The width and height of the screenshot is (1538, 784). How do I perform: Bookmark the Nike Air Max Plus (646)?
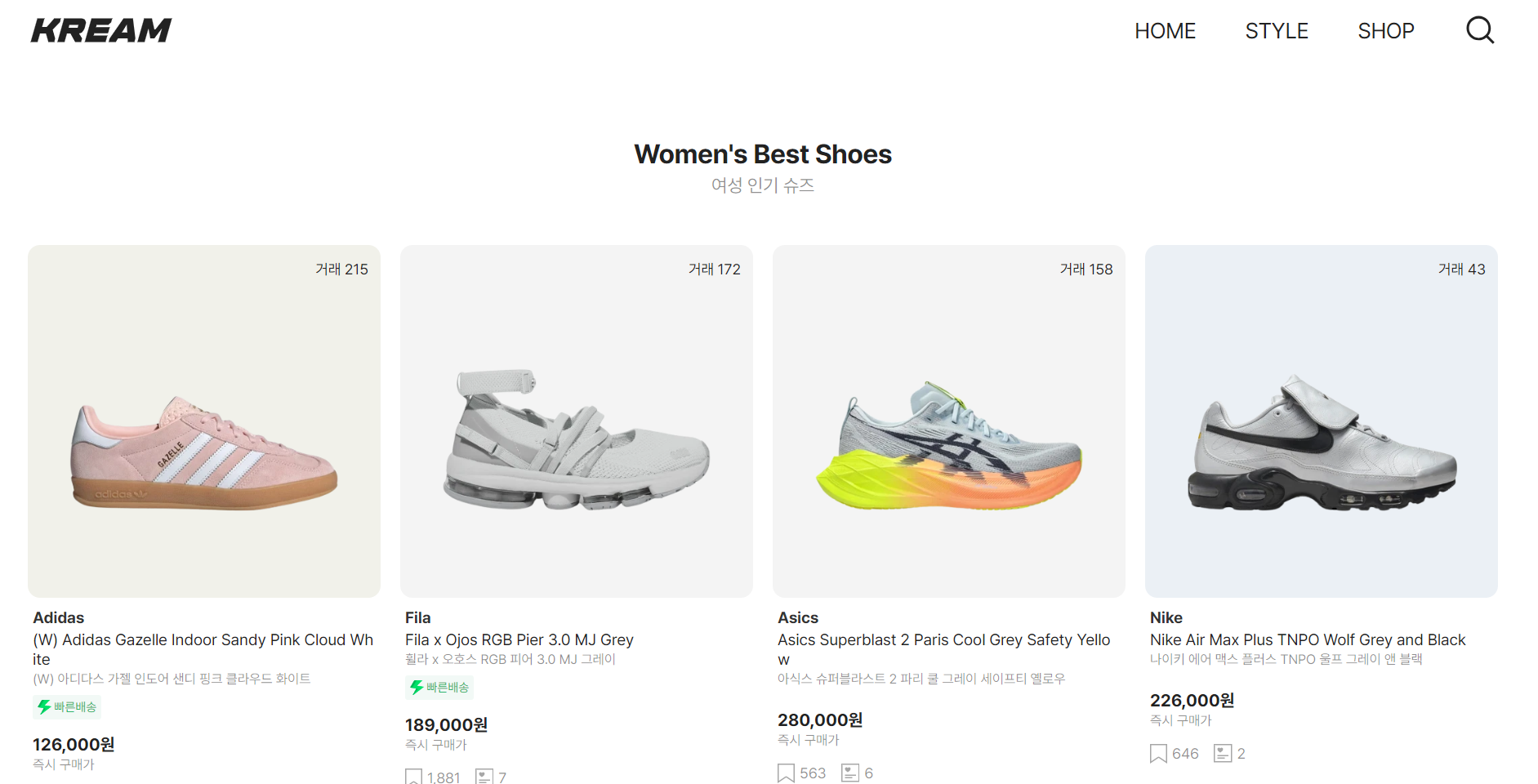tap(1158, 754)
